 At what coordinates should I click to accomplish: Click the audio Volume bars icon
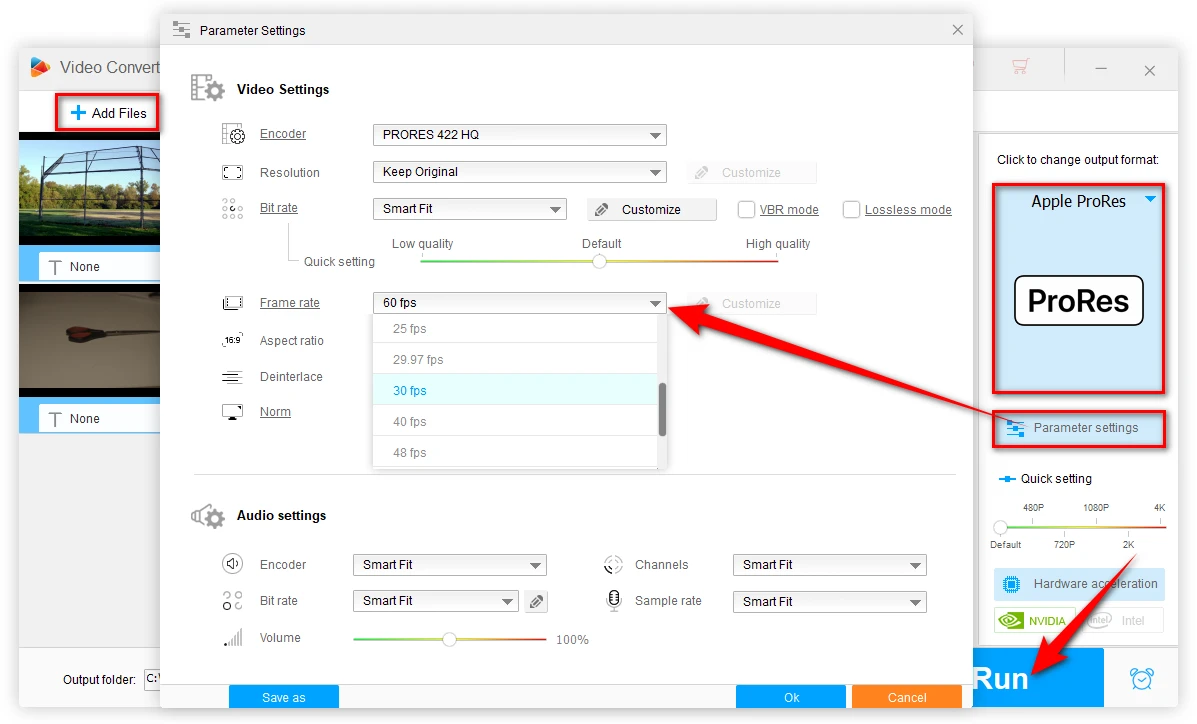(233, 638)
